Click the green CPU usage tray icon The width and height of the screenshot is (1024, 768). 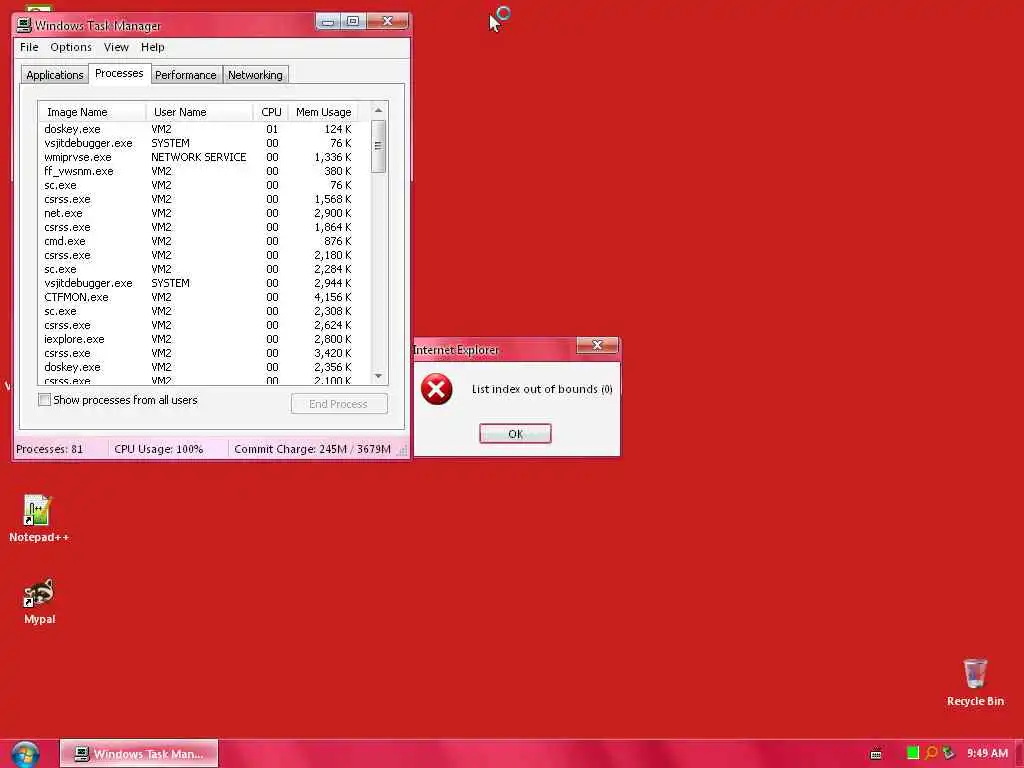913,753
